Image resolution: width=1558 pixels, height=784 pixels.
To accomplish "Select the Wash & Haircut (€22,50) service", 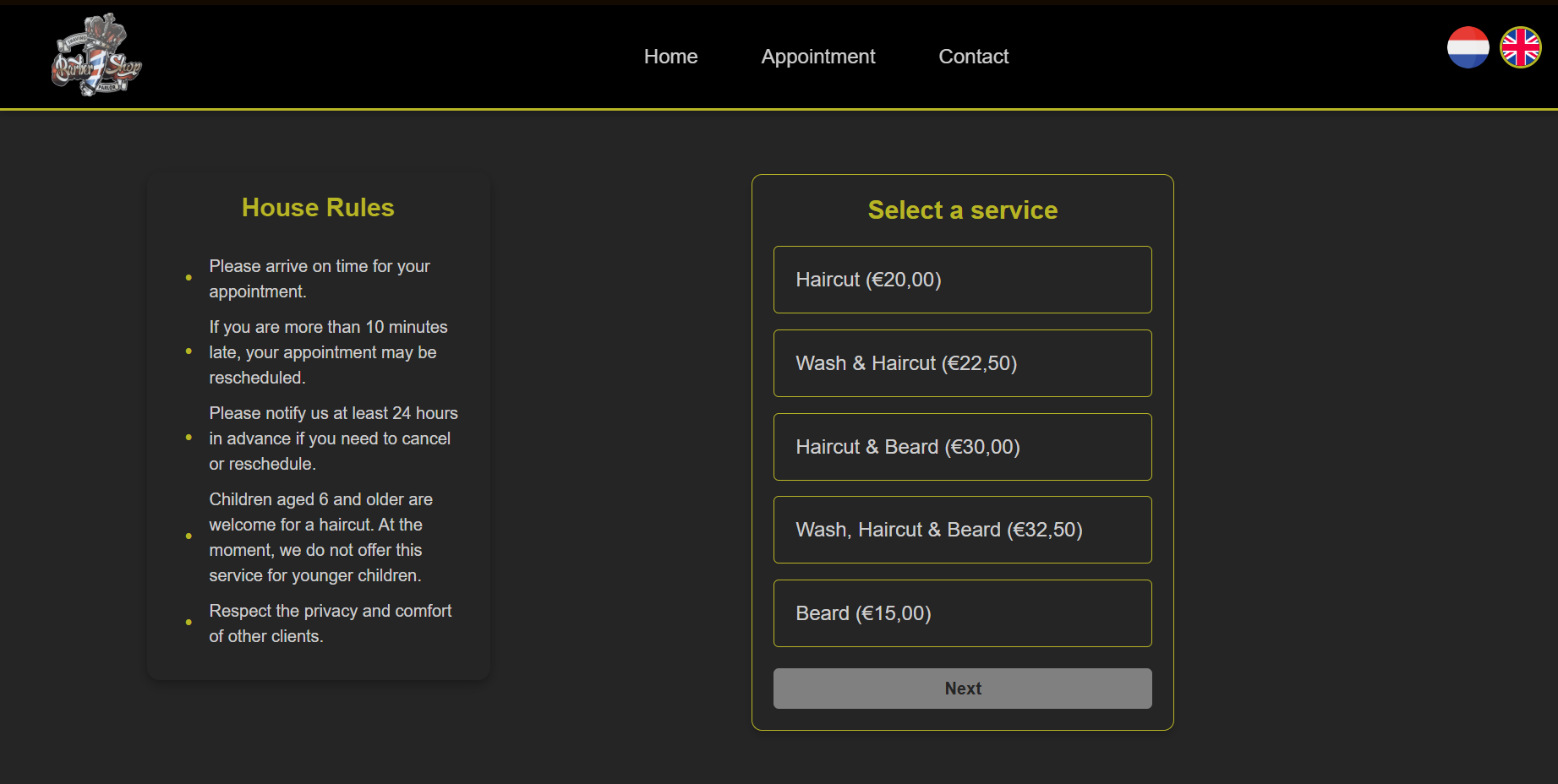I will click(x=962, y=362).
